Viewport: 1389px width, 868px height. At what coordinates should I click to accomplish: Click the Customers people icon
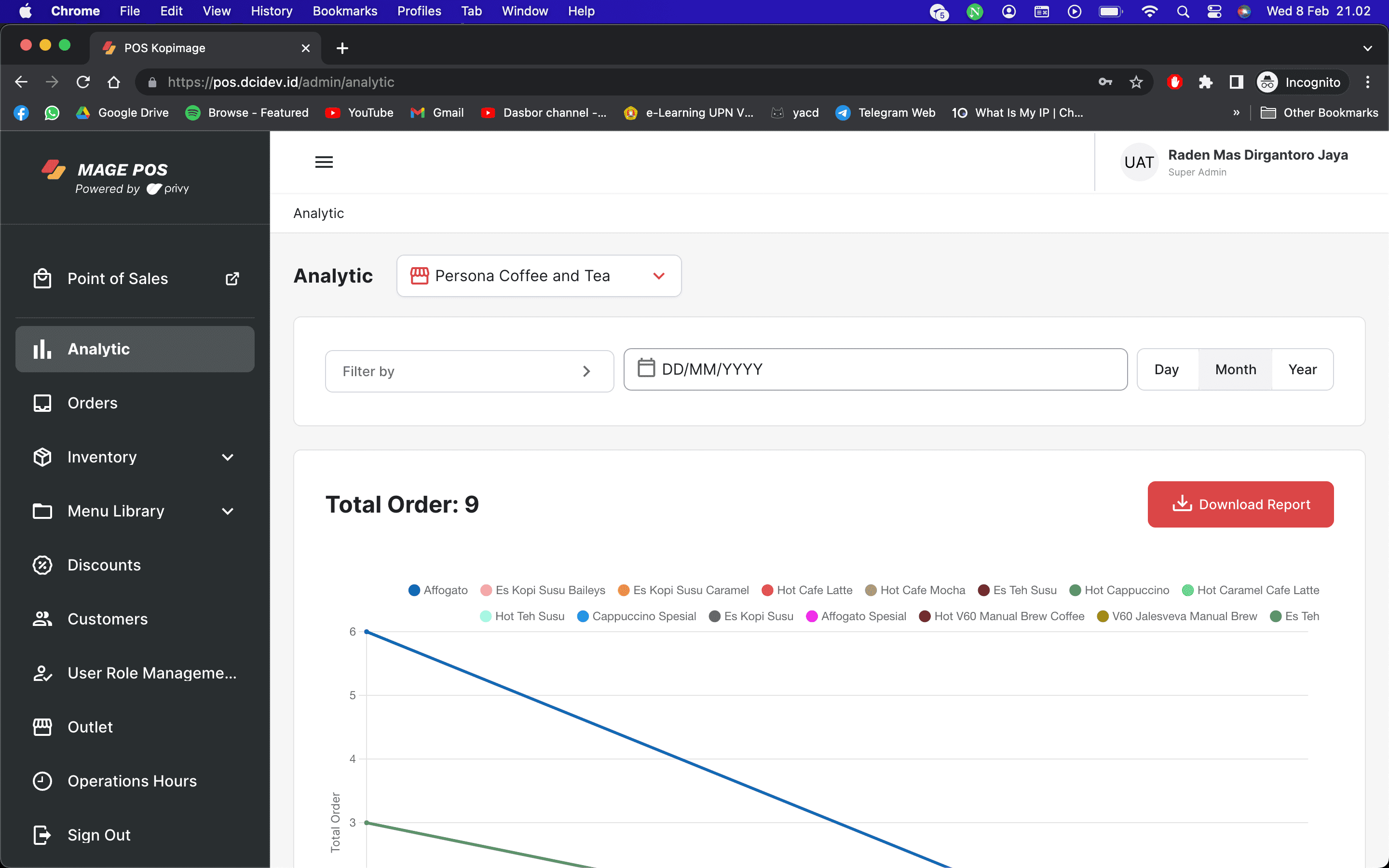(x=42, y=619)
